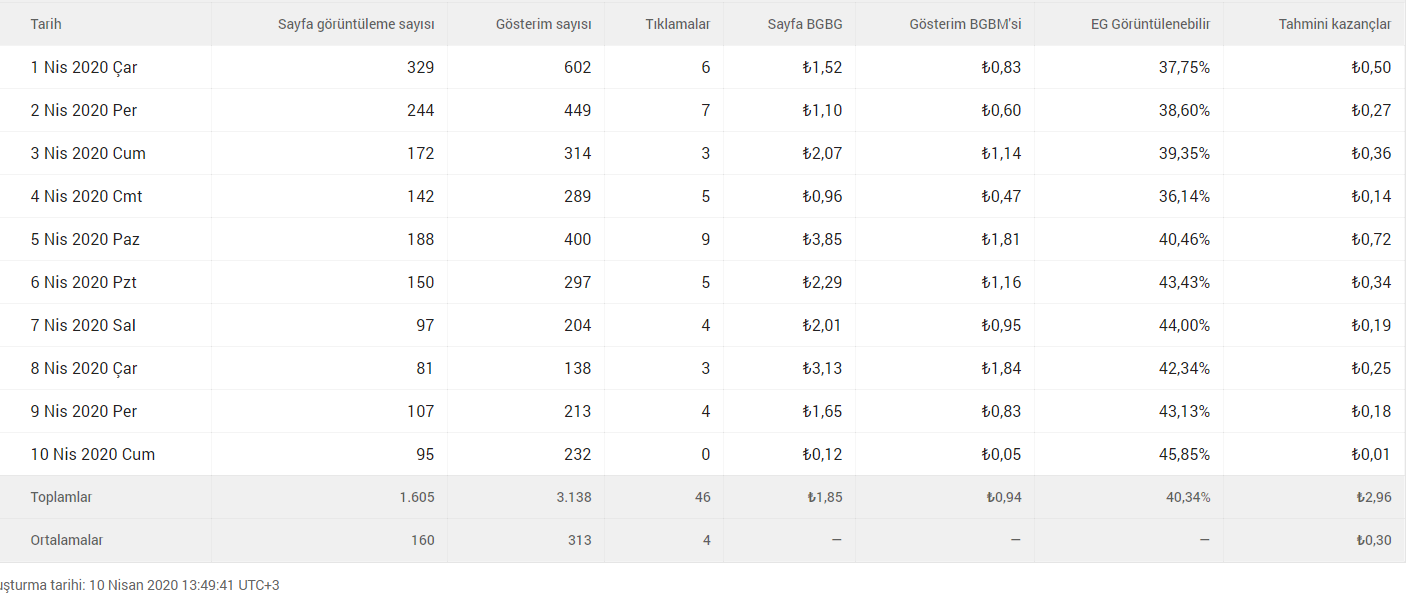This screenshot has height=614, width=1418.
Task: Select the 1 Nis 2020 Çar row
Action: click(x=703, y=67)
